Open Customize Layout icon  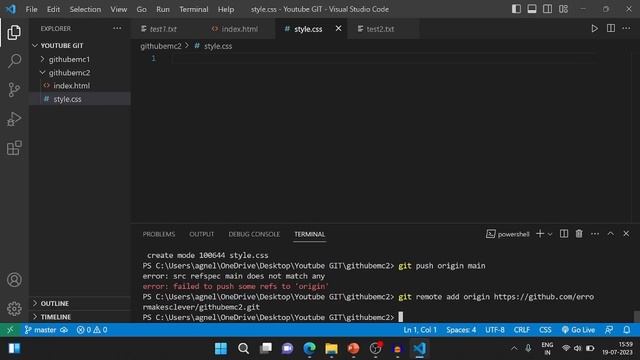tap(563, 9)
